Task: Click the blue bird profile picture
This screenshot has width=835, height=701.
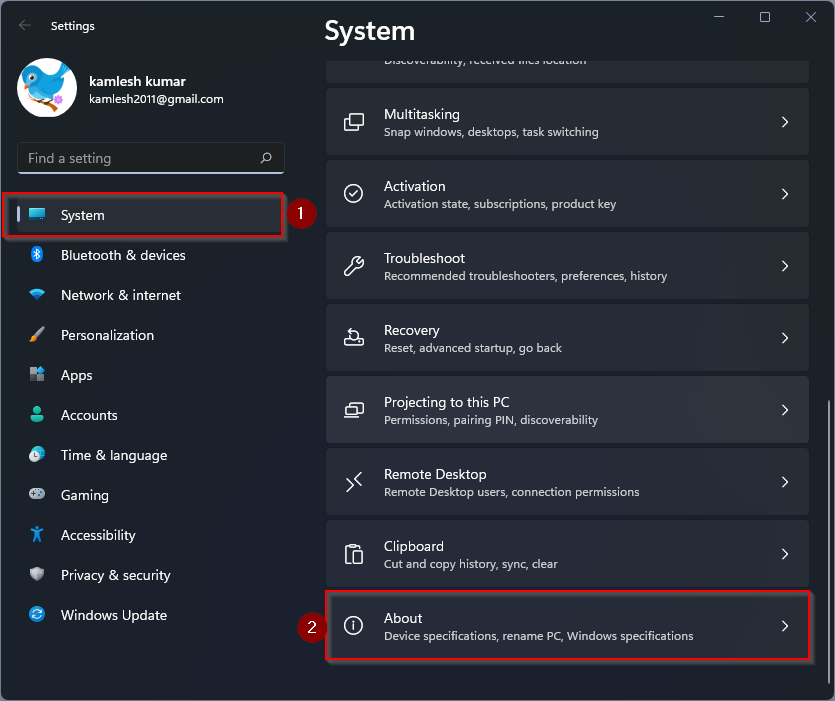Action: [47, 88]
